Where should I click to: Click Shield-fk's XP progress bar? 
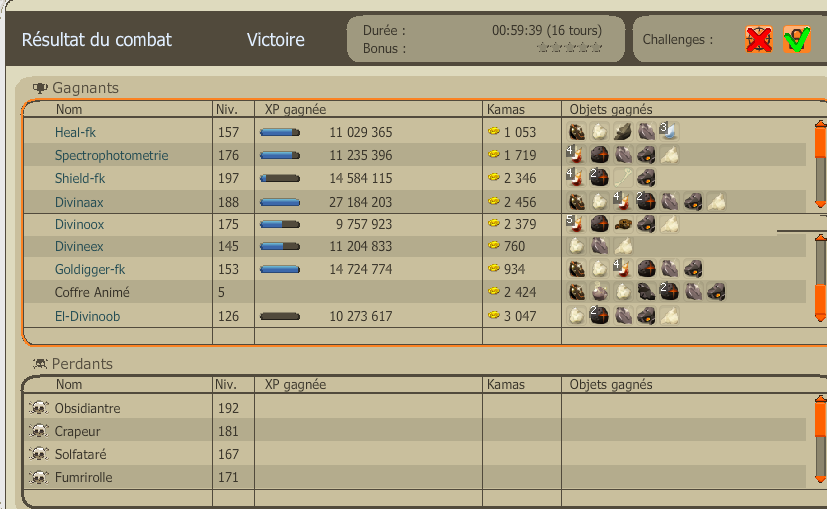[x=280, y=178]
